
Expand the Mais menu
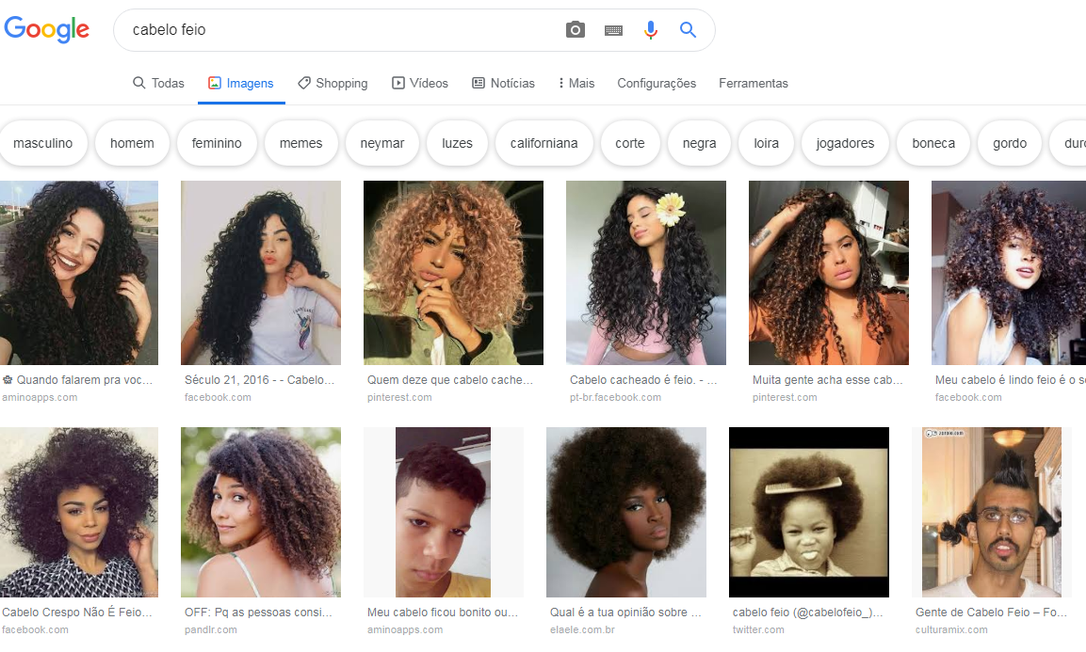tap(576, 83)
